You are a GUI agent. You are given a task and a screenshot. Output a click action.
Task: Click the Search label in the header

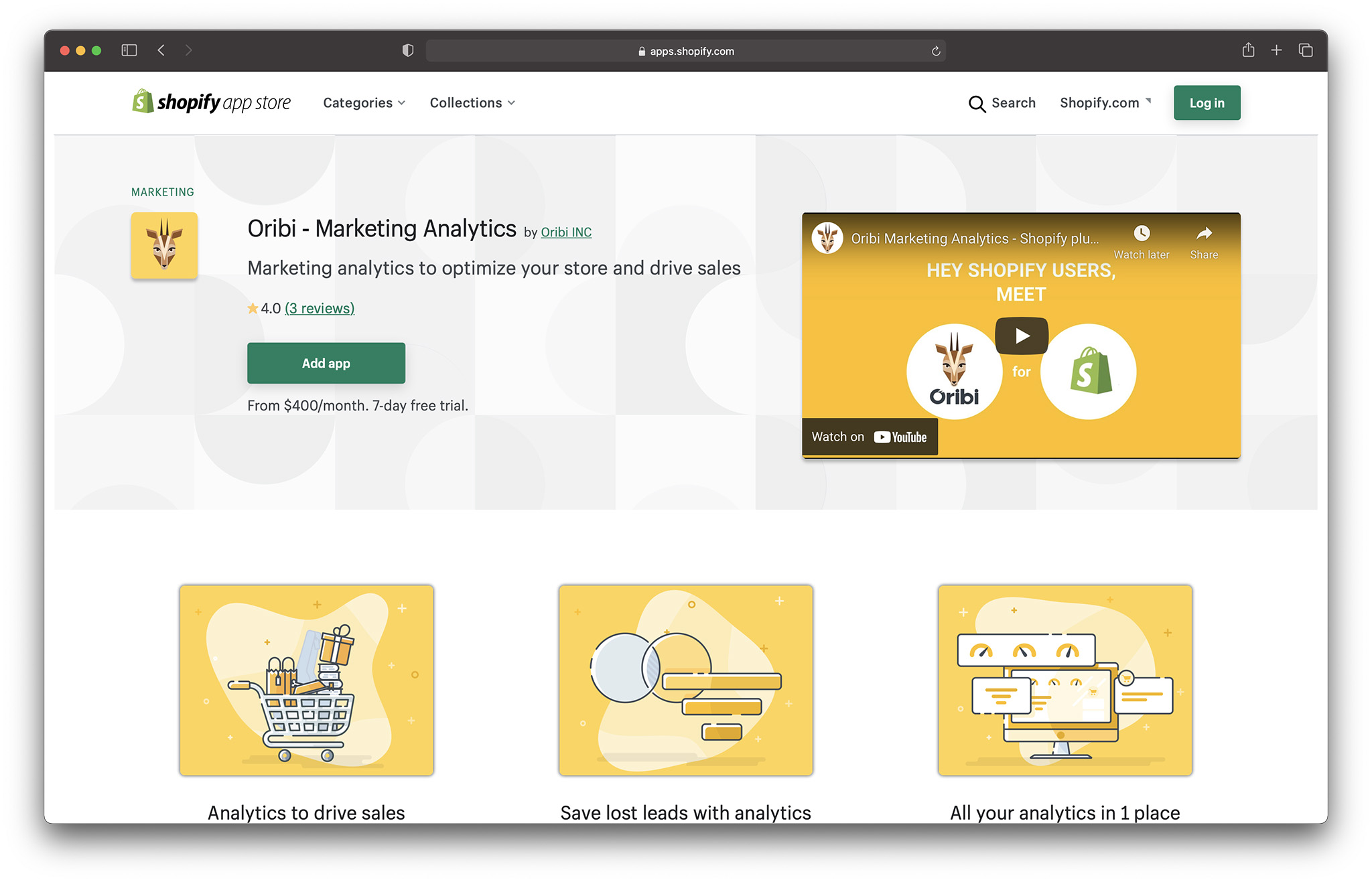point(1014,102)
